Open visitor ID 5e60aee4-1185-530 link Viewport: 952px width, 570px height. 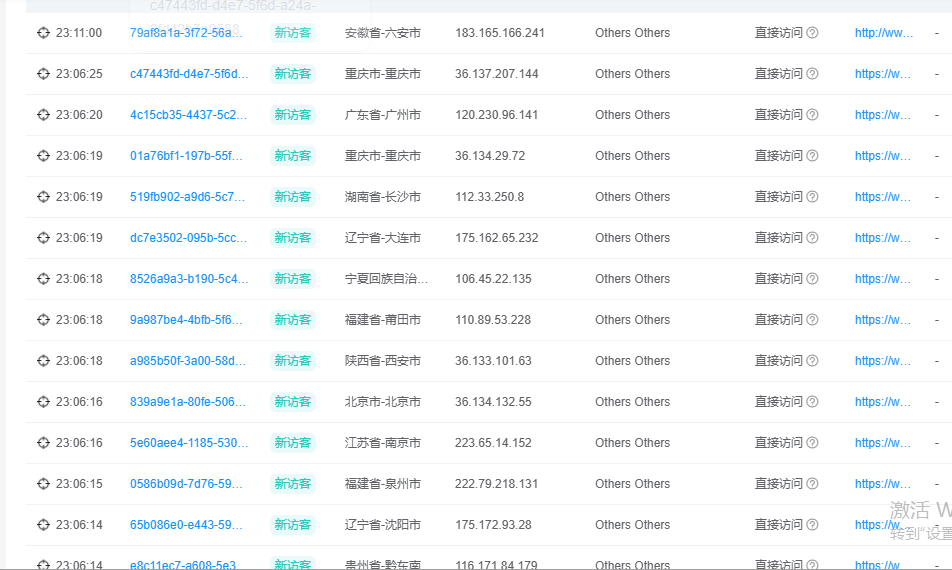(189, 443)
